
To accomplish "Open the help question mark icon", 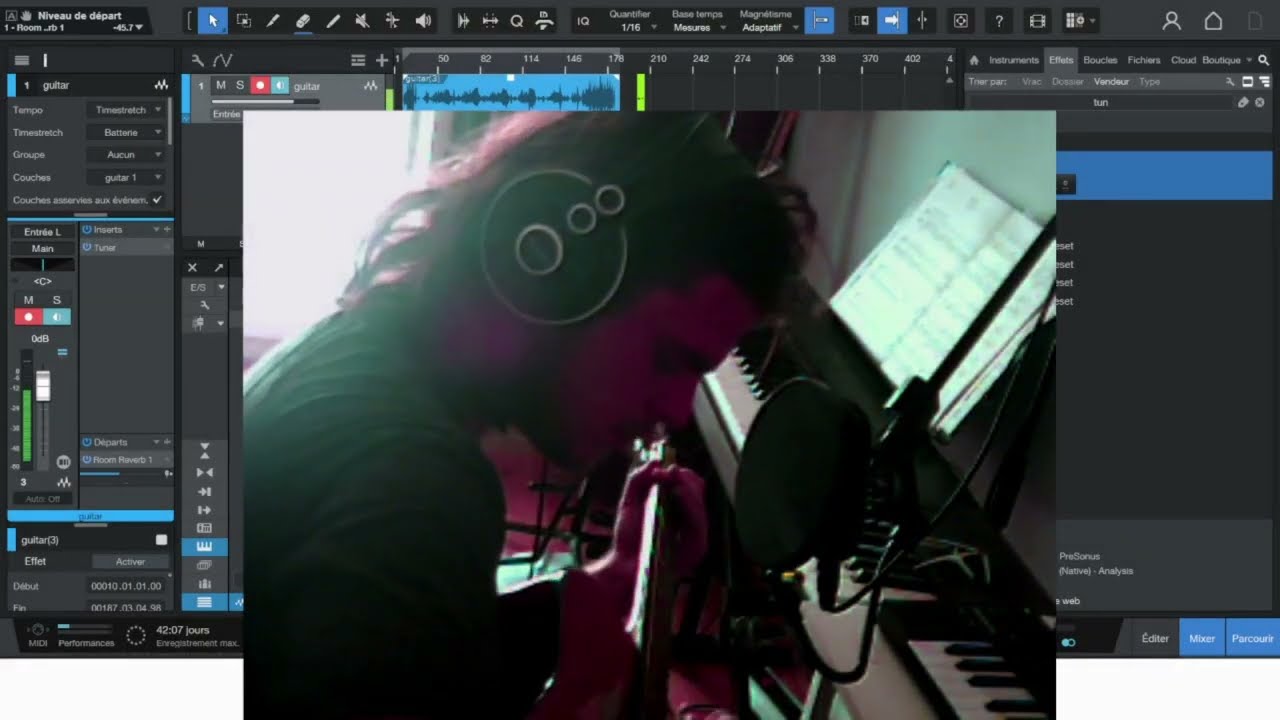I will tap(999, 21).
